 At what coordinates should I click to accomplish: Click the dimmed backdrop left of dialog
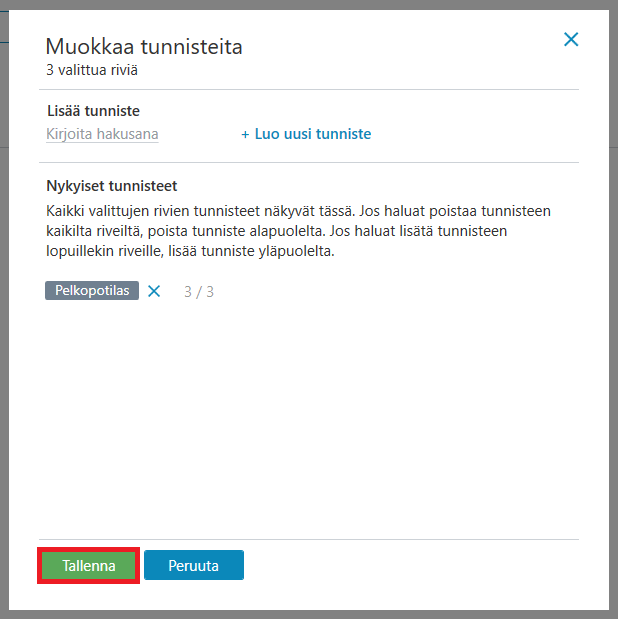4,316
